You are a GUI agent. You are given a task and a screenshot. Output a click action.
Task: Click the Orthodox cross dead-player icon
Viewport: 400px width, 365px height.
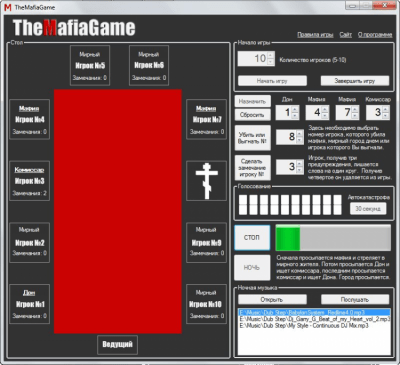pyautogui.click(x=207, y=181)
